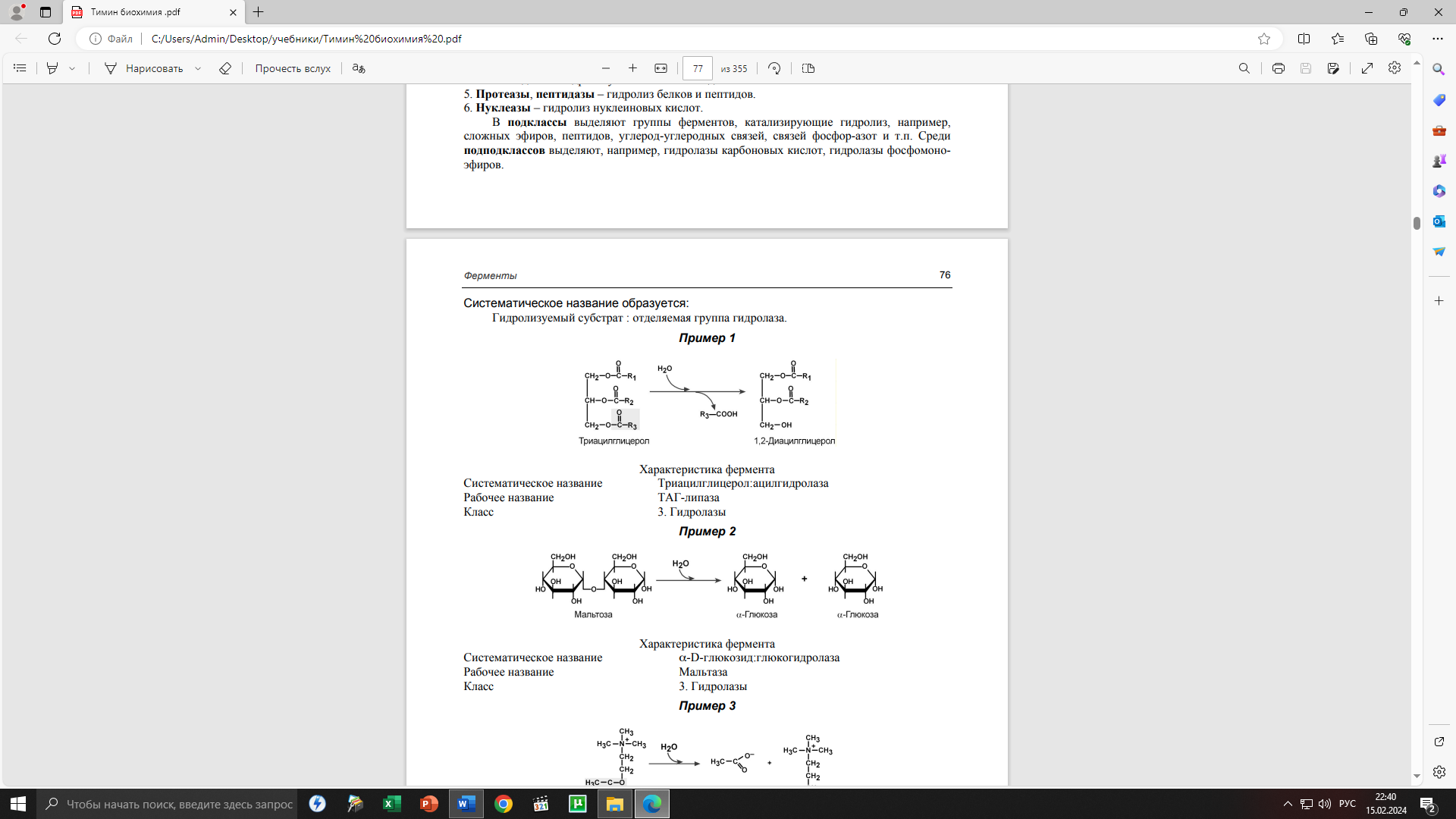Select the eraser tool
Screen dimensions: 1456x819
point(225,68)
